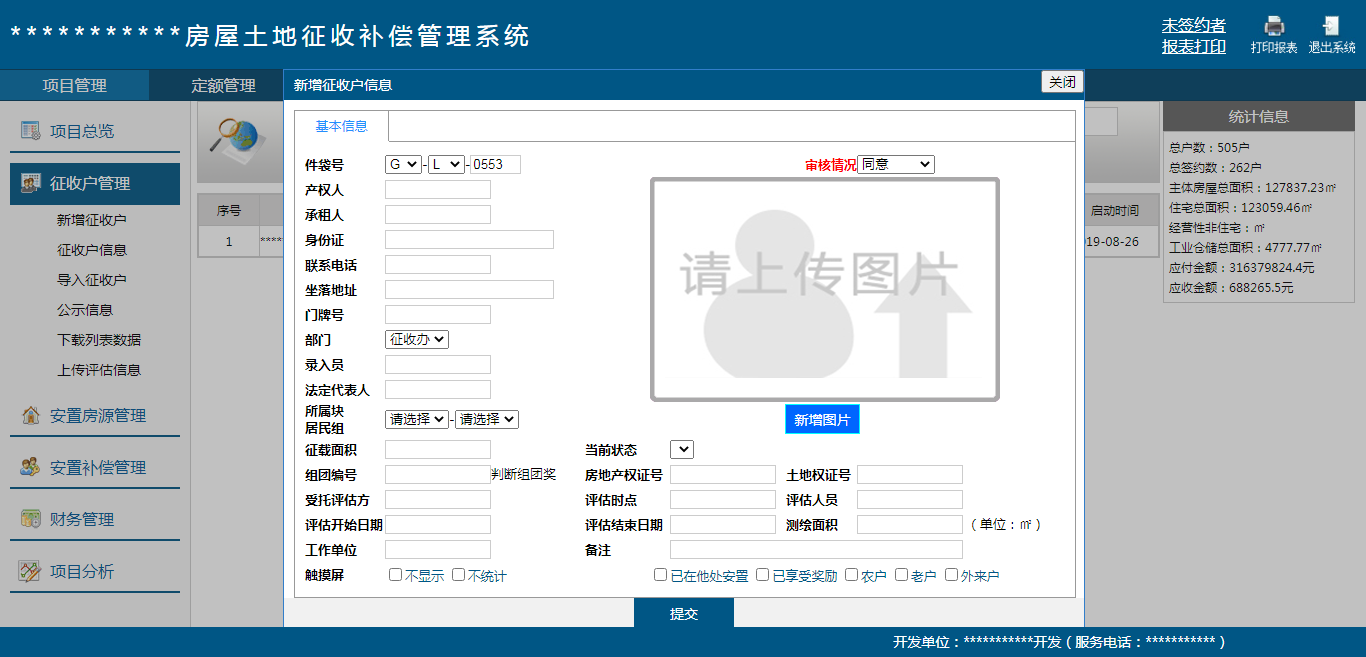Open the 审核情况 dropdown showing 同意
Screen dimensions: 1366x657
tap(896, 163)
